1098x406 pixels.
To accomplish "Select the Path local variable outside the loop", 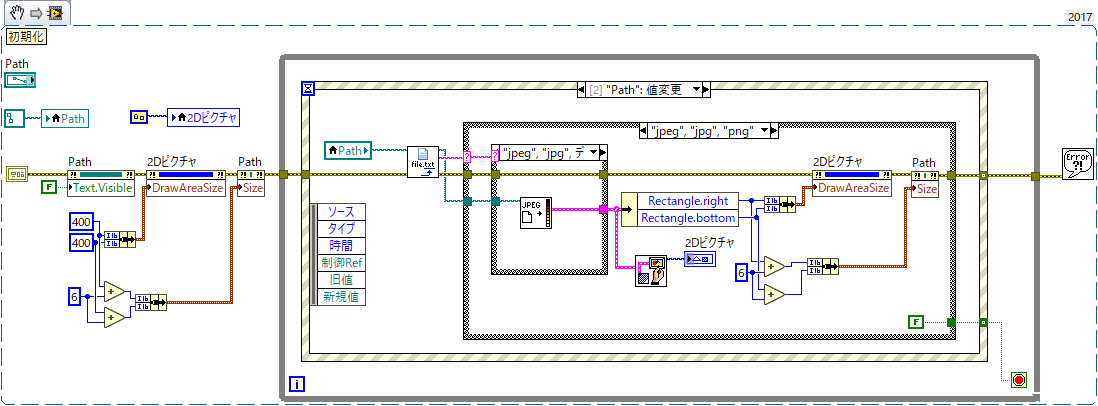I will coord(65,118).
